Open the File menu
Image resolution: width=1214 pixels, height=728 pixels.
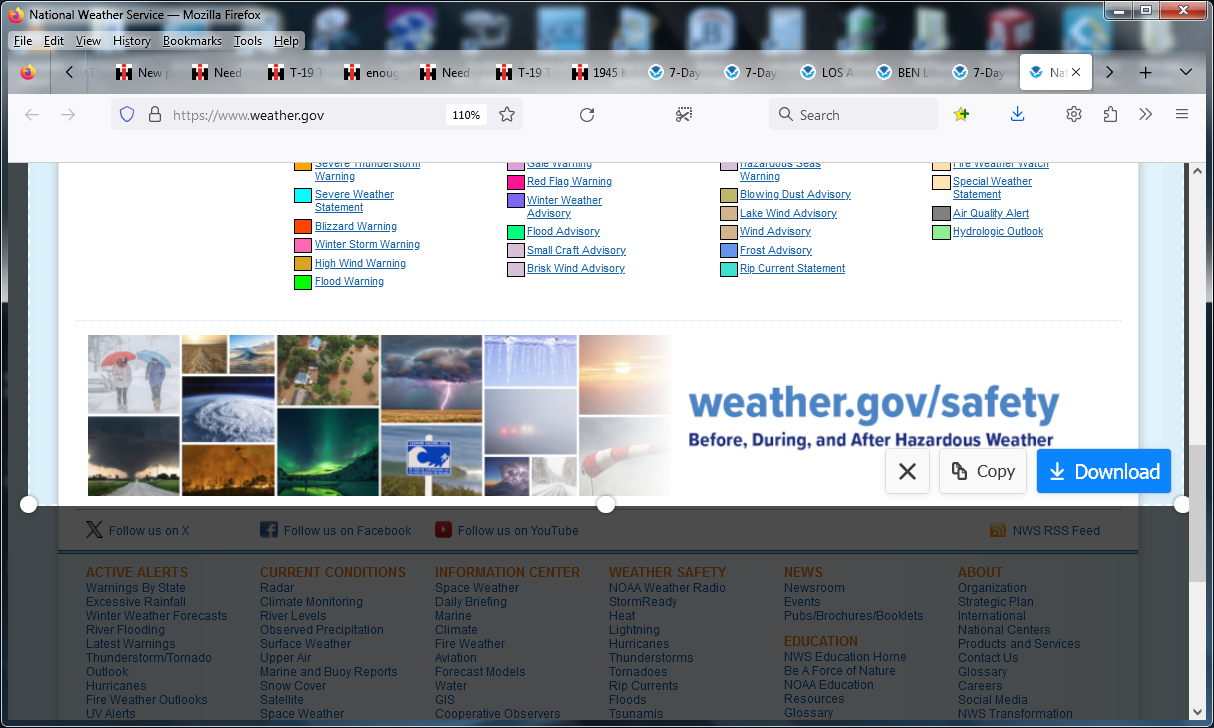(23, 41)
